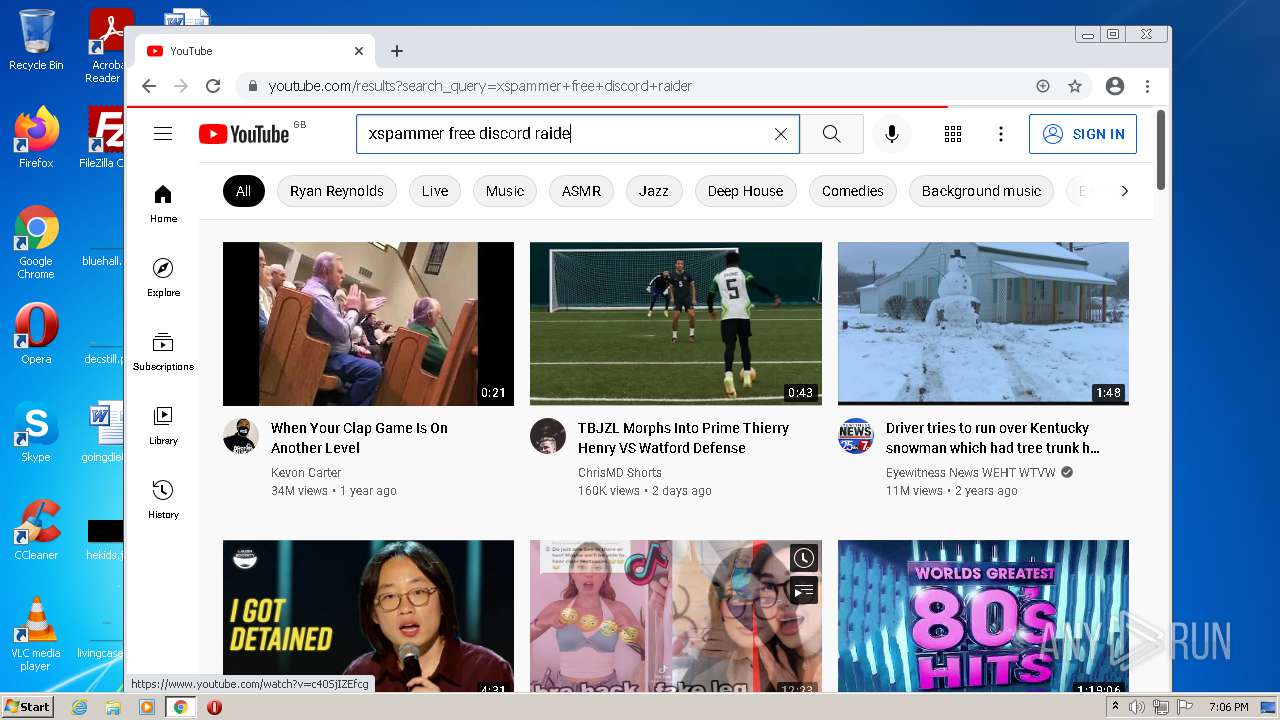Image resolution: width=1280 pixels, height=720 pixels.
Task: Open 'Driver tries to run over Kentucky snowman' title
Action: 992,438
